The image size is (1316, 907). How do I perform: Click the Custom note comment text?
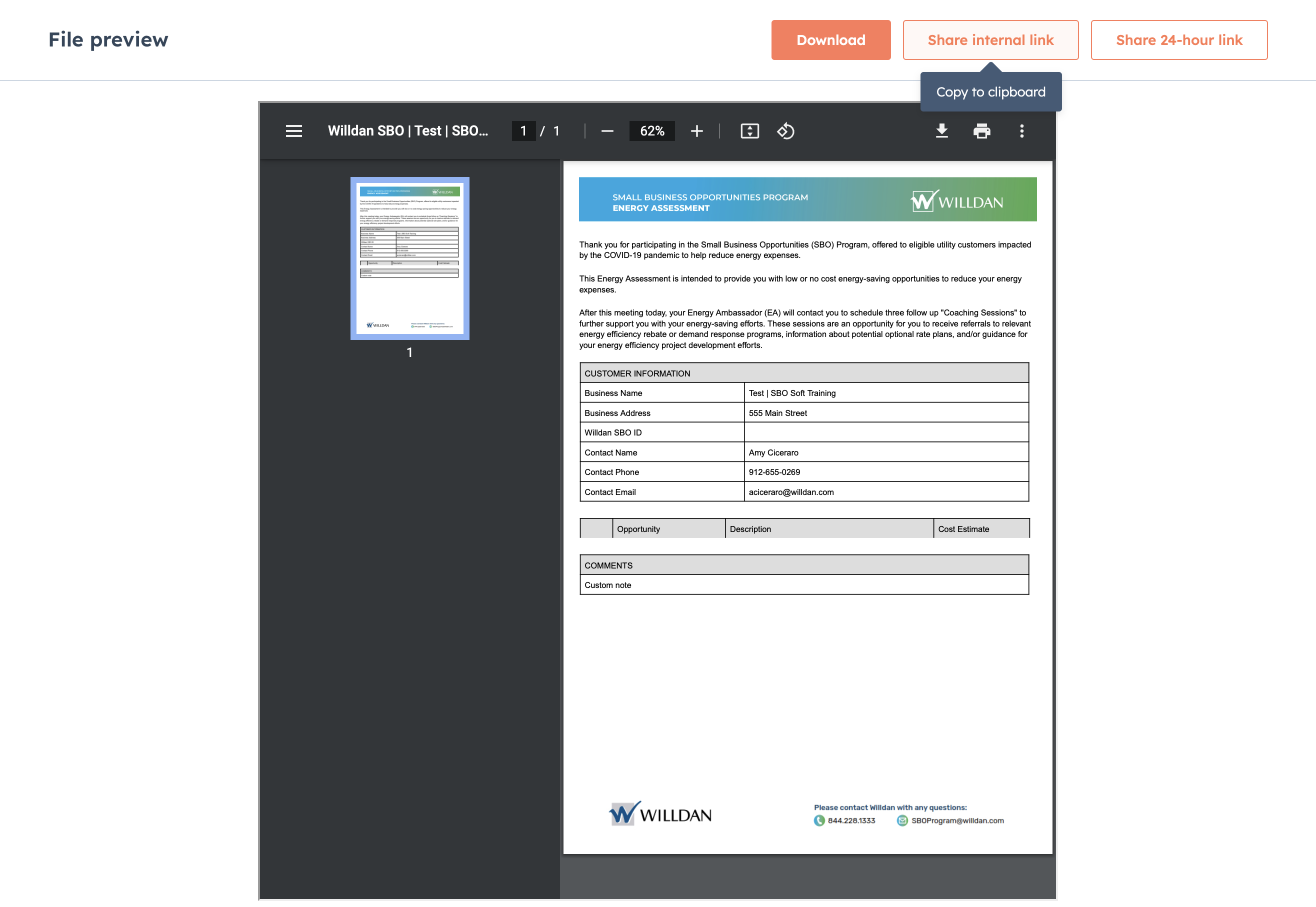coord(607,585)
